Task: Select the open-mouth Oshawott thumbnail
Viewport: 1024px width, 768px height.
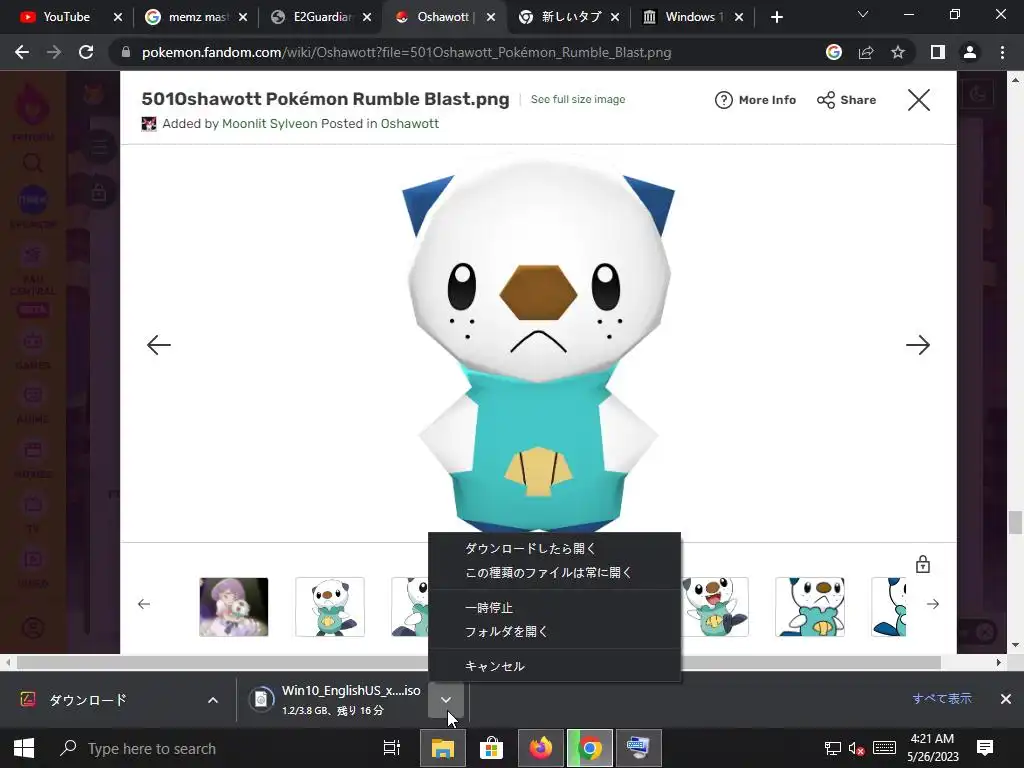Action: click(714, 607)
